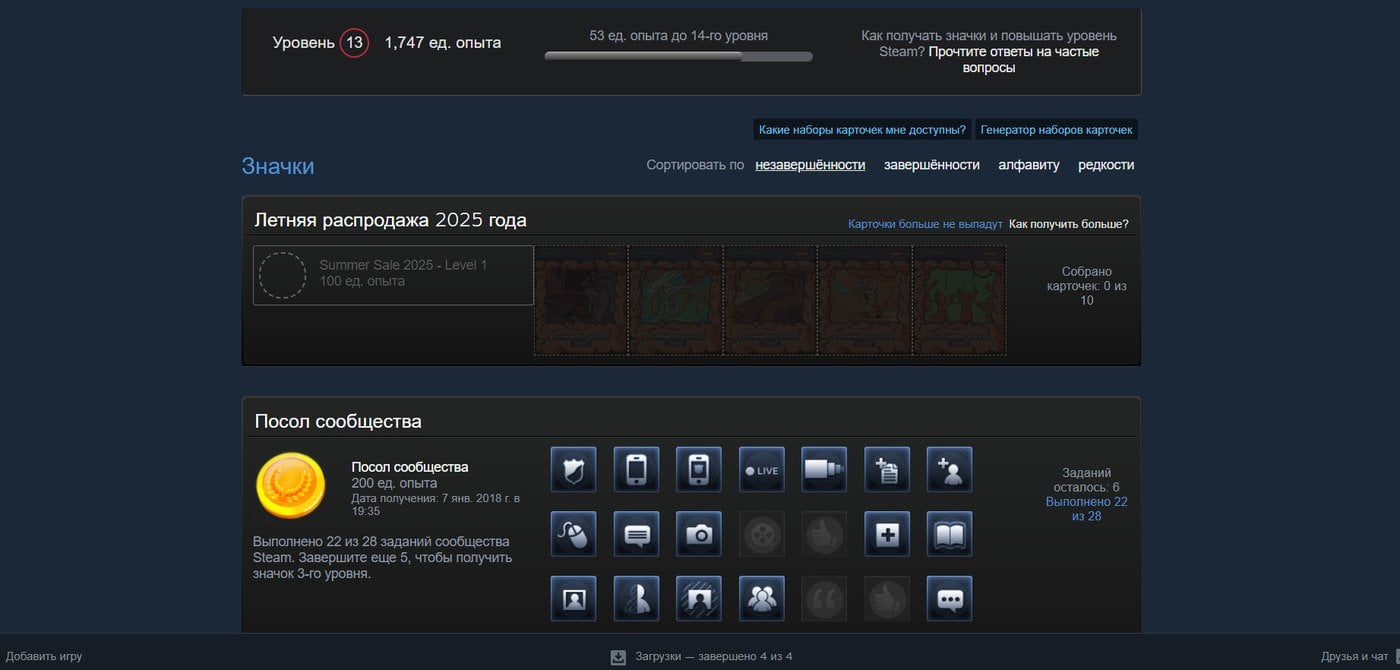The image size is (1400, 670).
Task: Click 'Карточки больше не выпадут' link
Action: coord(925,224)
